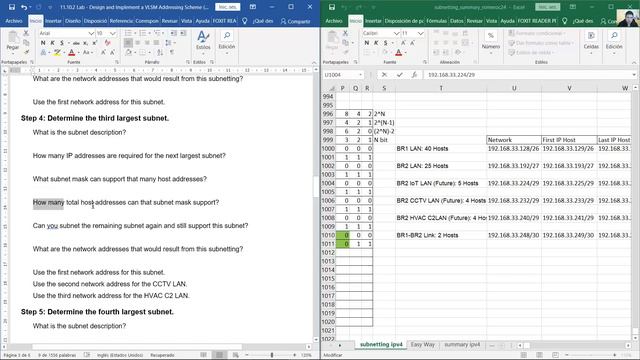The image size is (640, 360).
Task: Increase indent in Word paragraph group
Action: [x=183, y=33]
